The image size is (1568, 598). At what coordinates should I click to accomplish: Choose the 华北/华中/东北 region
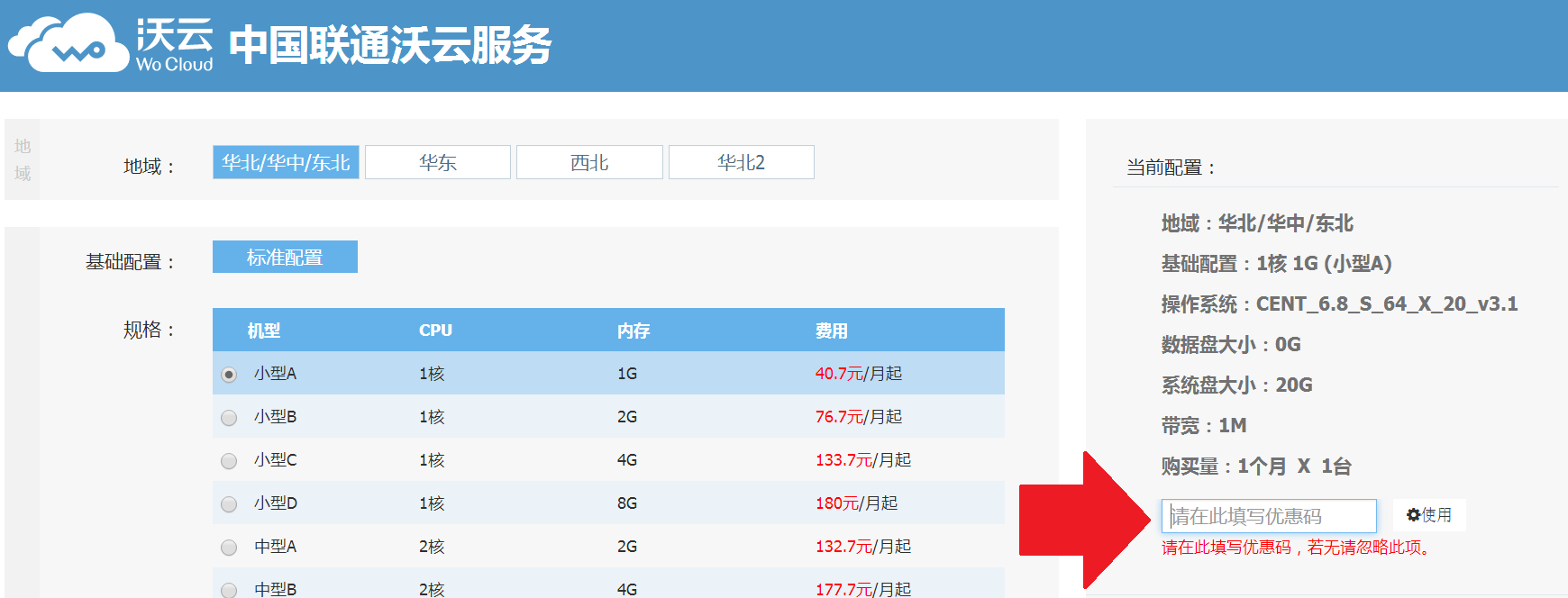(286, 162)
